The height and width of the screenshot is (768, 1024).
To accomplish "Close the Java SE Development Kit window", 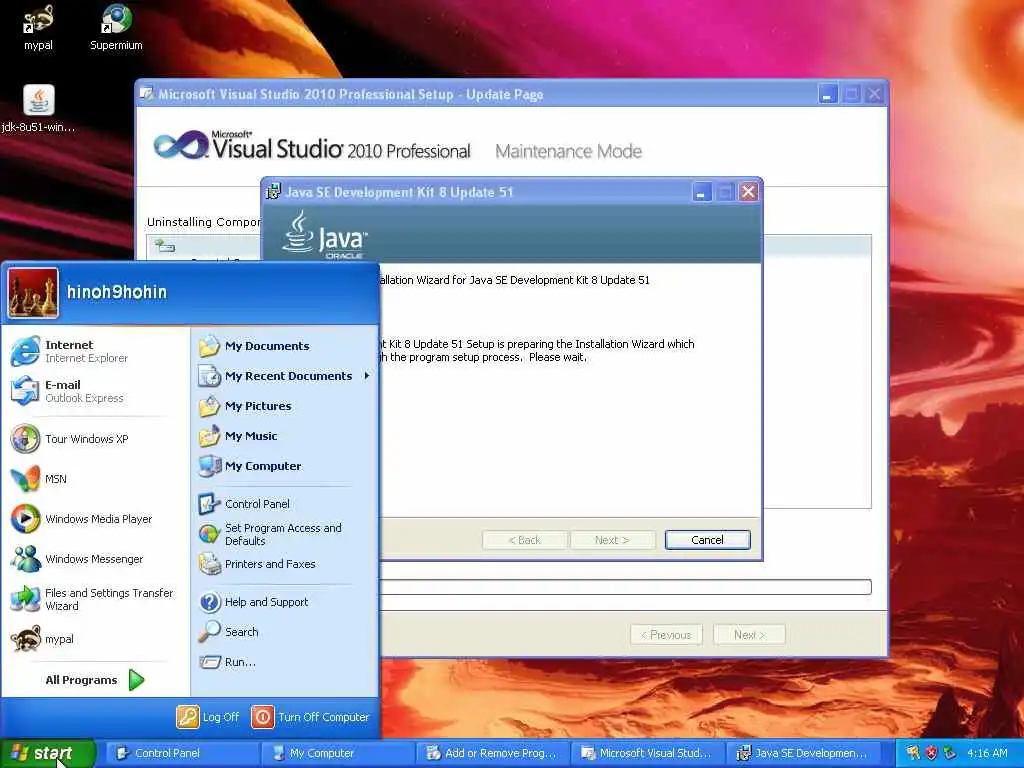I will (x=748, y=192).
